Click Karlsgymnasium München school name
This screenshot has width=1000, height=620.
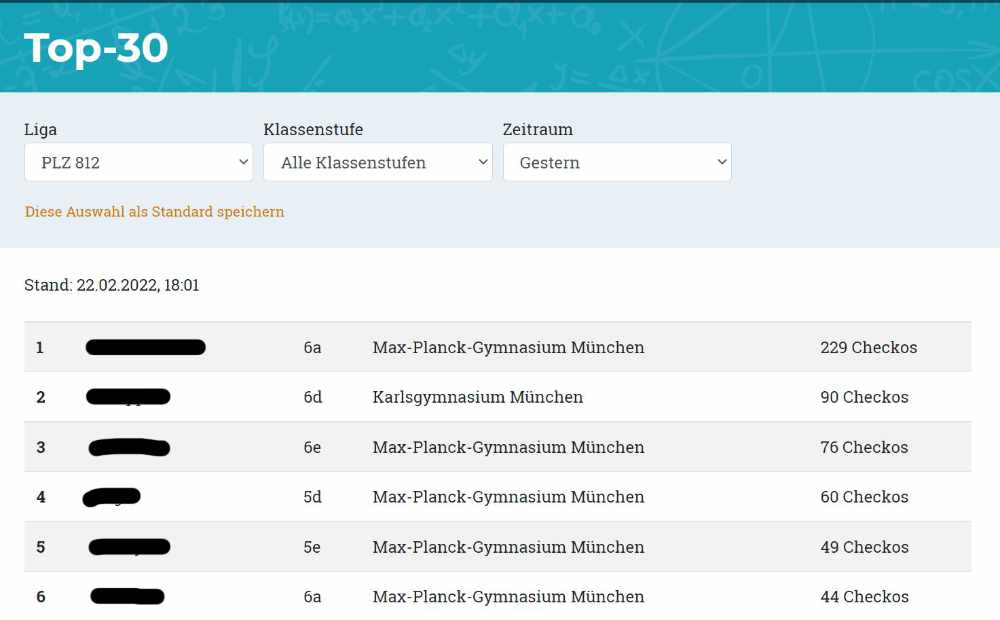point(477,397)
